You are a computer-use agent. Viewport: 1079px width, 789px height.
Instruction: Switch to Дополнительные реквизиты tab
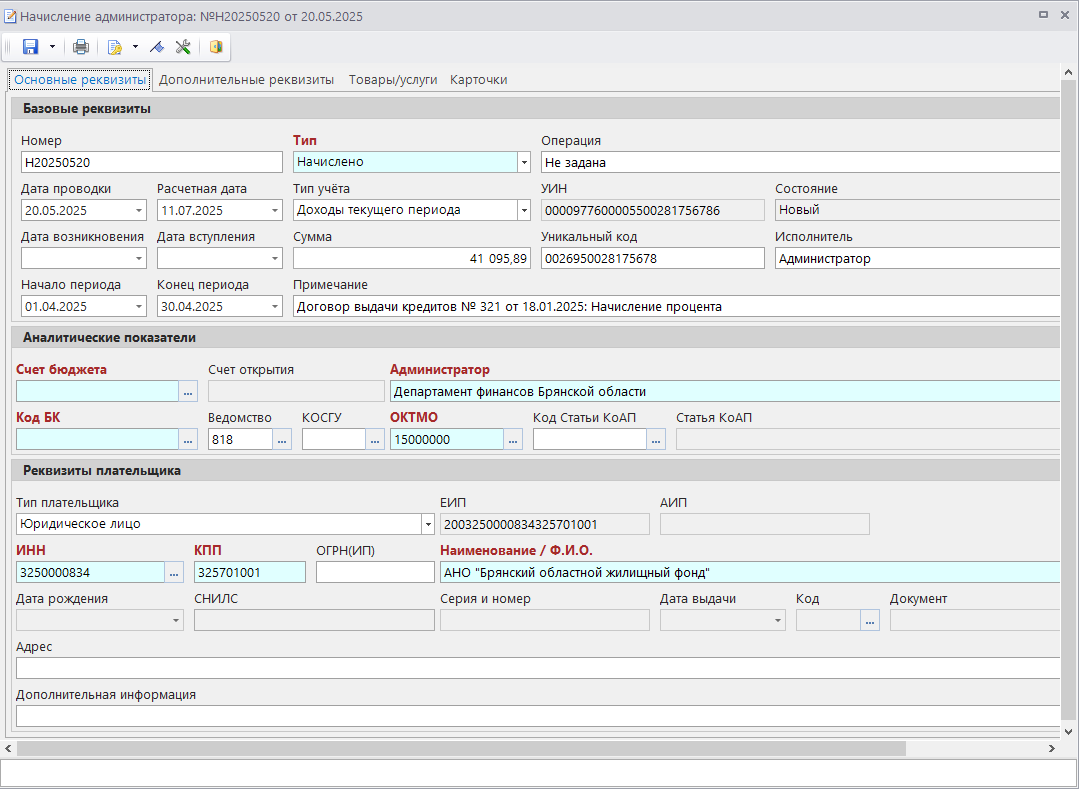pyautogui.click(x=246, y=80)
